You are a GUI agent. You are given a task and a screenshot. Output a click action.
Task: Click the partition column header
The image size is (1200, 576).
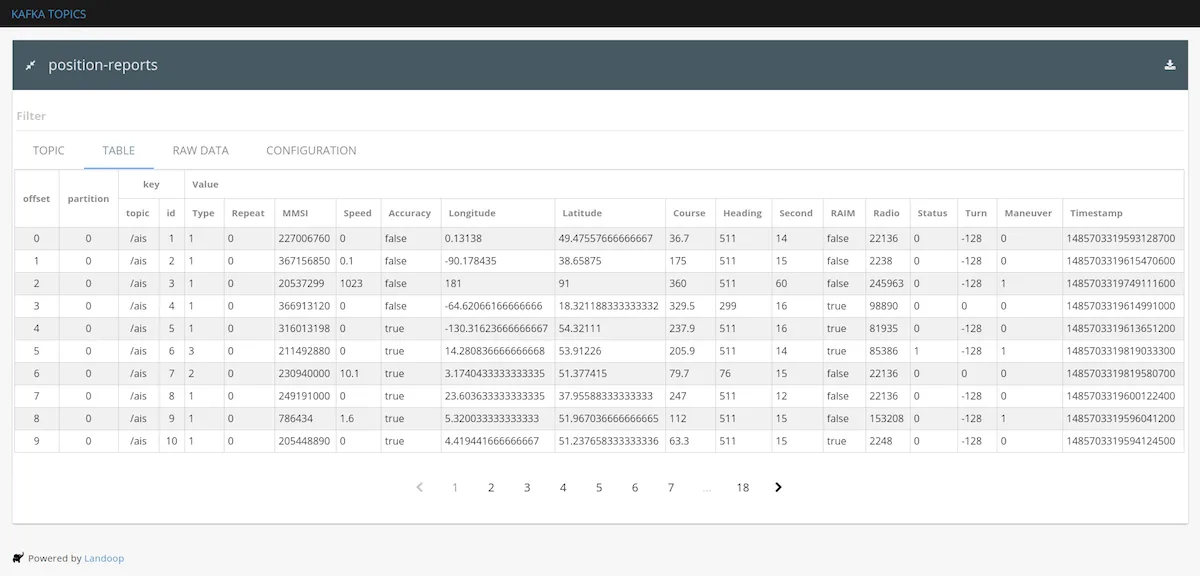[x=88, y=198]
